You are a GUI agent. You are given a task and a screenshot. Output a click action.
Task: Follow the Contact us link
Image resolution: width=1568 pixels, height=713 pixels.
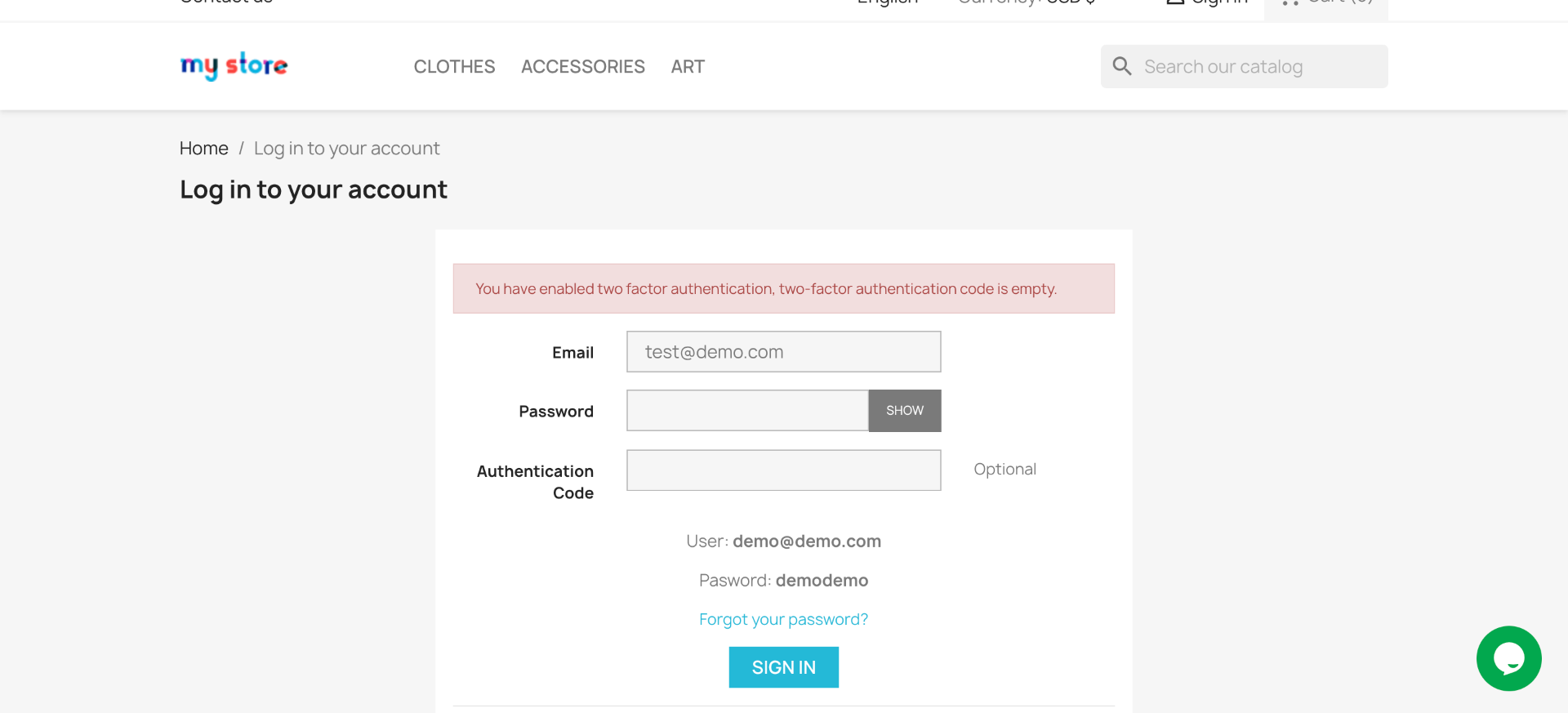(226, 2)
